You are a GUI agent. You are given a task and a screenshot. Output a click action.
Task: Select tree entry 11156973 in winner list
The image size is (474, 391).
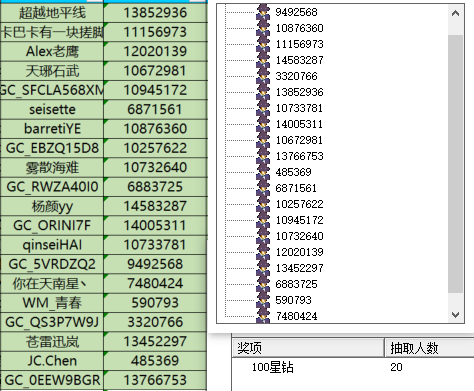click(299, 44)
